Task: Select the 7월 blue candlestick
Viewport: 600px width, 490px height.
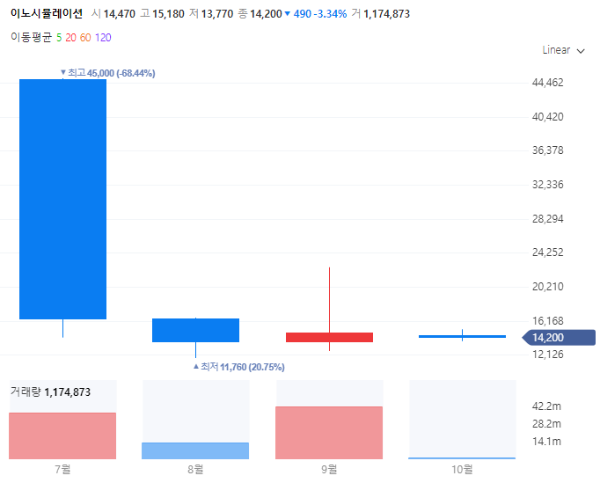Action: pyautogui.click(x=63, y=199)
